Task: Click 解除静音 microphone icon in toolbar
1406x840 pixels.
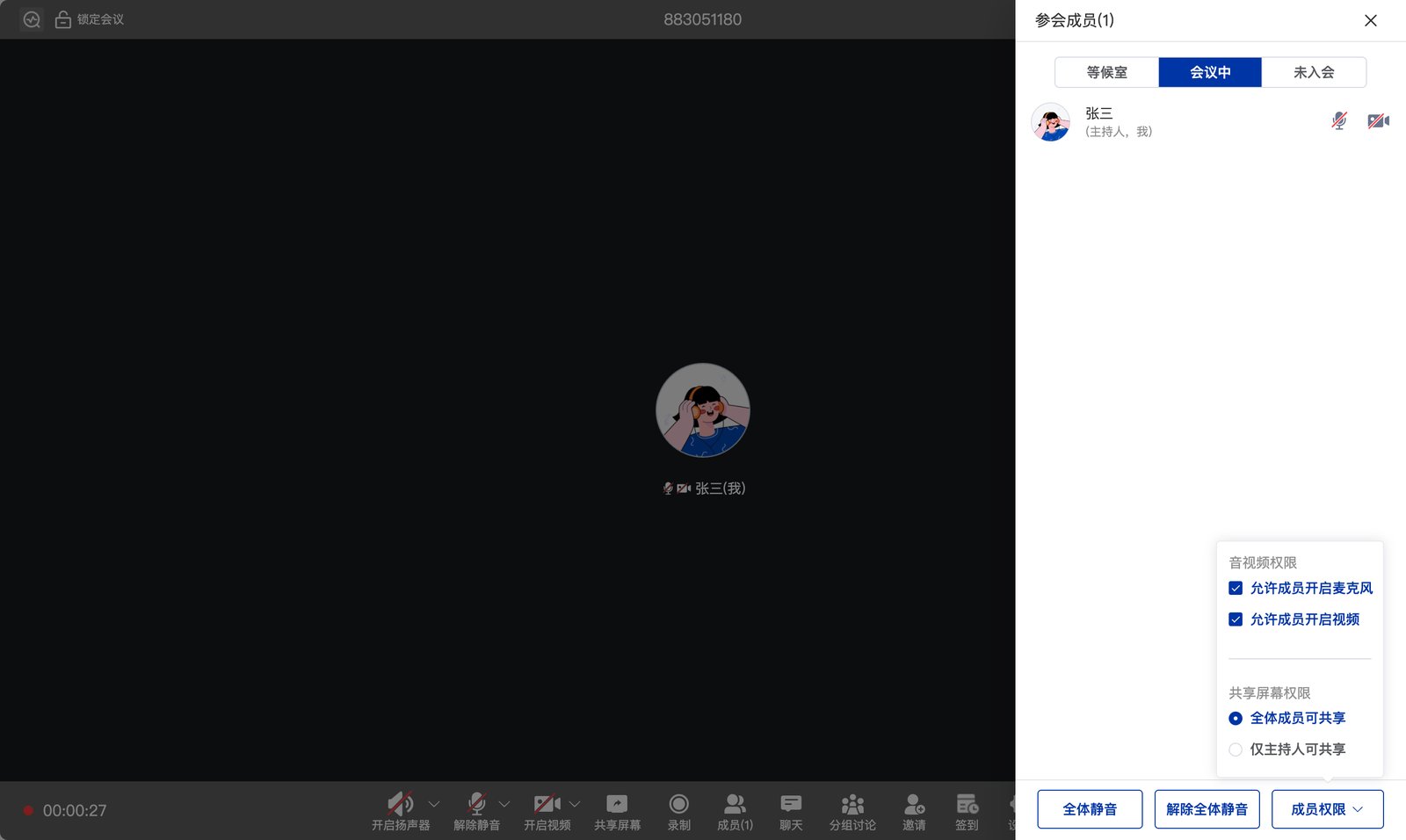Action: pos(476,803)
